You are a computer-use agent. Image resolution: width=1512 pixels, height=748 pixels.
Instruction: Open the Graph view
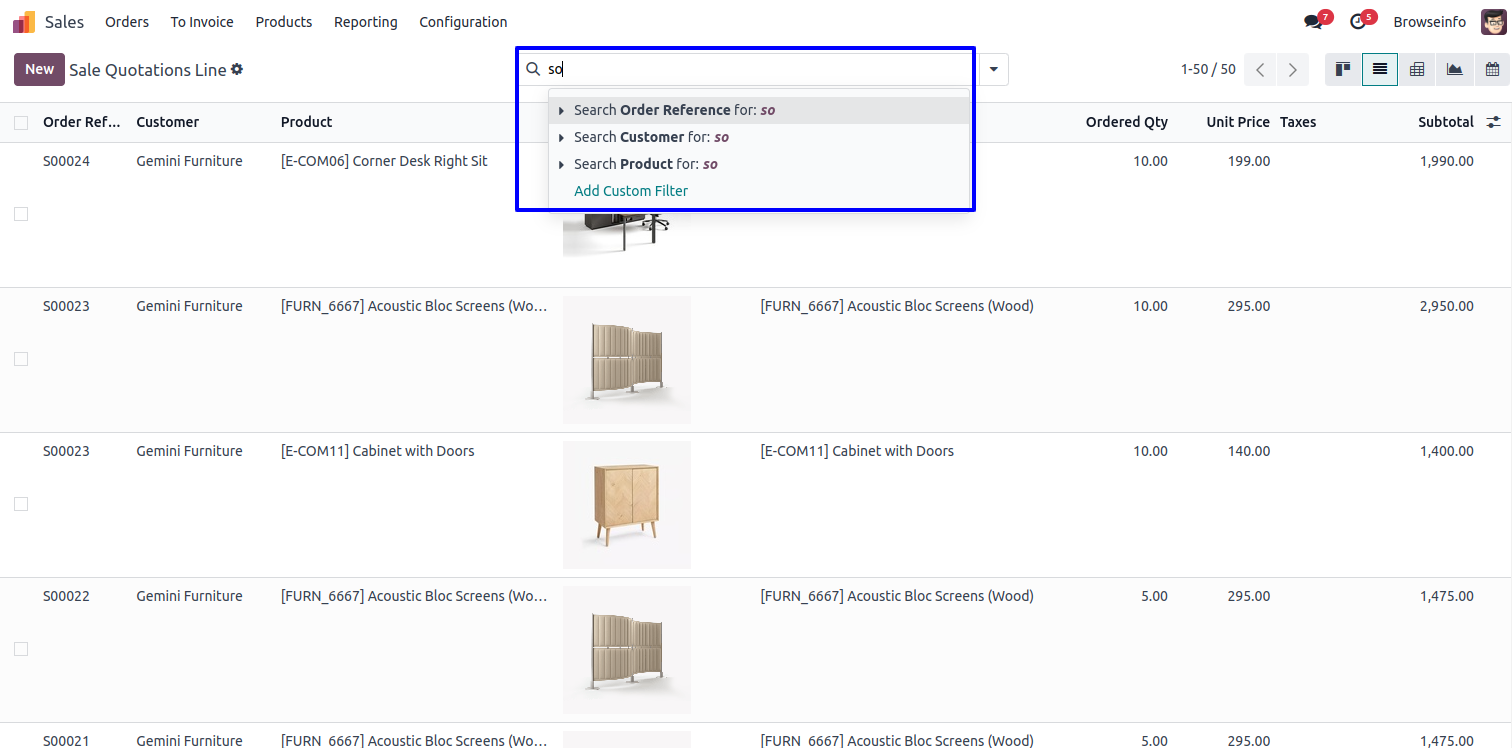point(1454,69)
